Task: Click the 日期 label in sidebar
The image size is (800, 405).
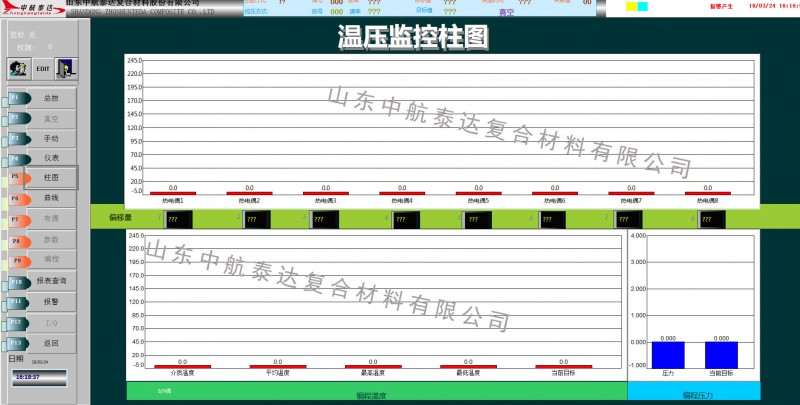Action: pyautogui.click(x=16, y=359)
